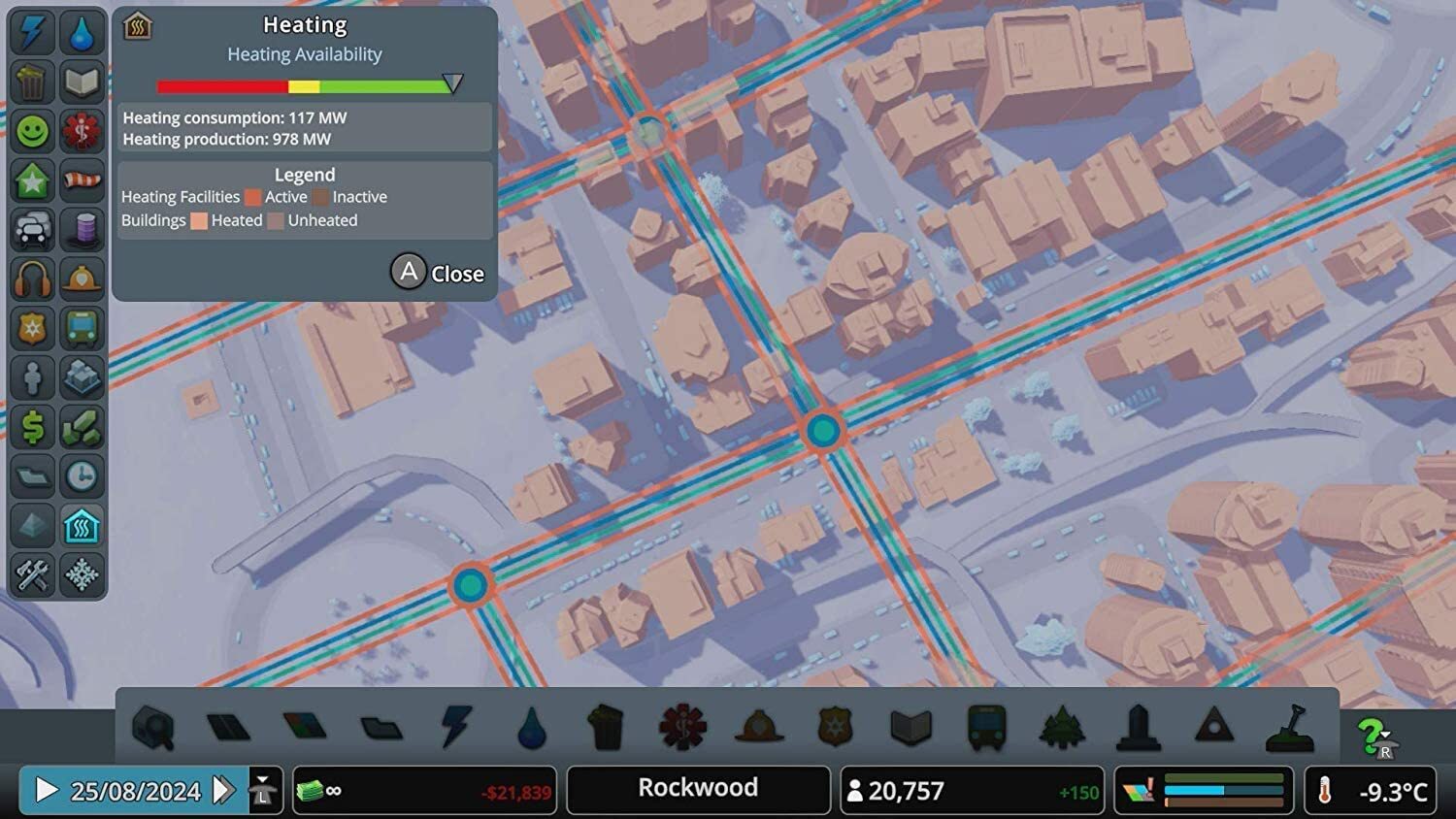View the Happiness overlay
Viewport: 1456px width, 819px height.
[x=32, y=131]
